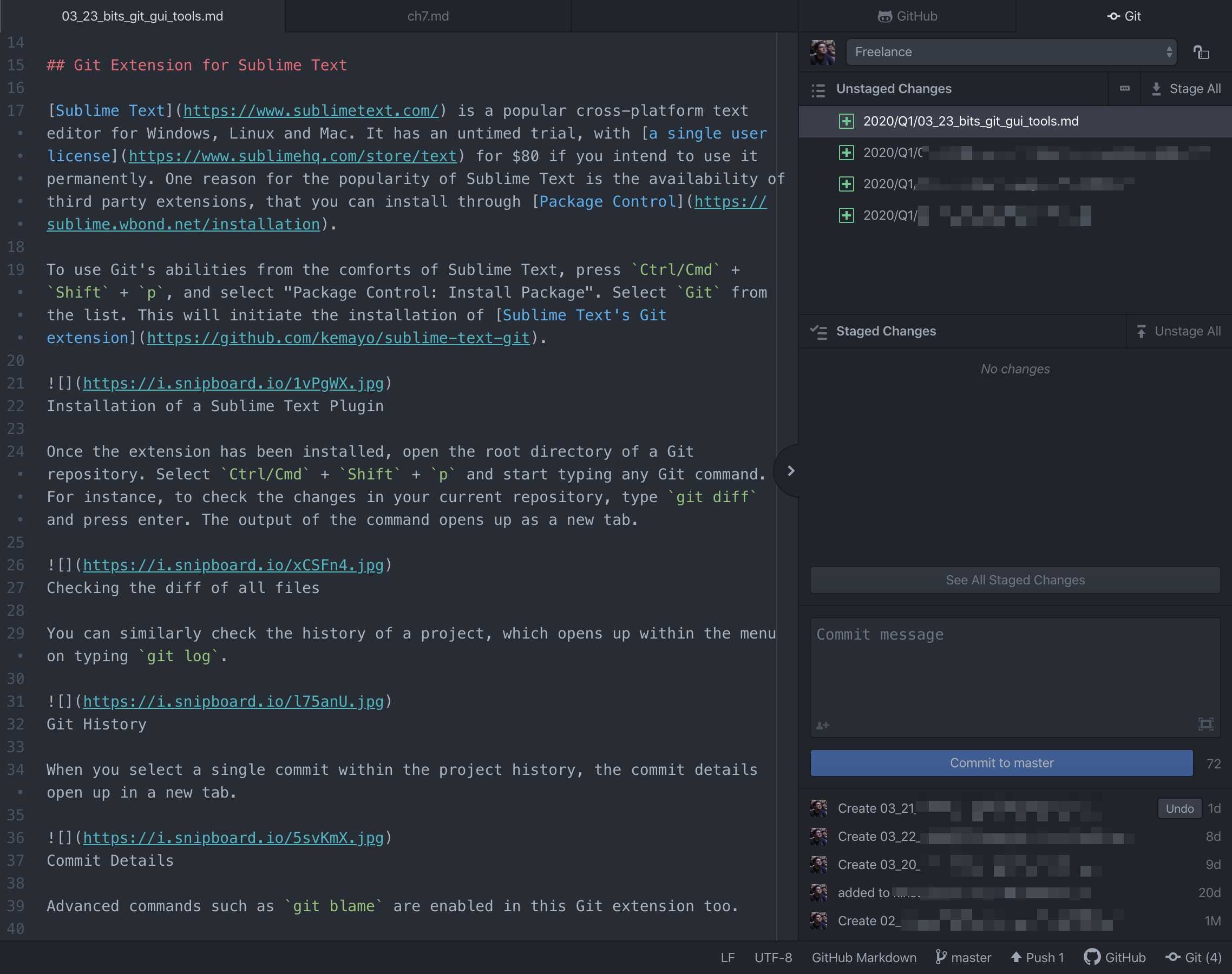Viewport: 1232px width, 974px height.
Task: Select the recent commit starting 'added to'
Action: click(1015, 892)
